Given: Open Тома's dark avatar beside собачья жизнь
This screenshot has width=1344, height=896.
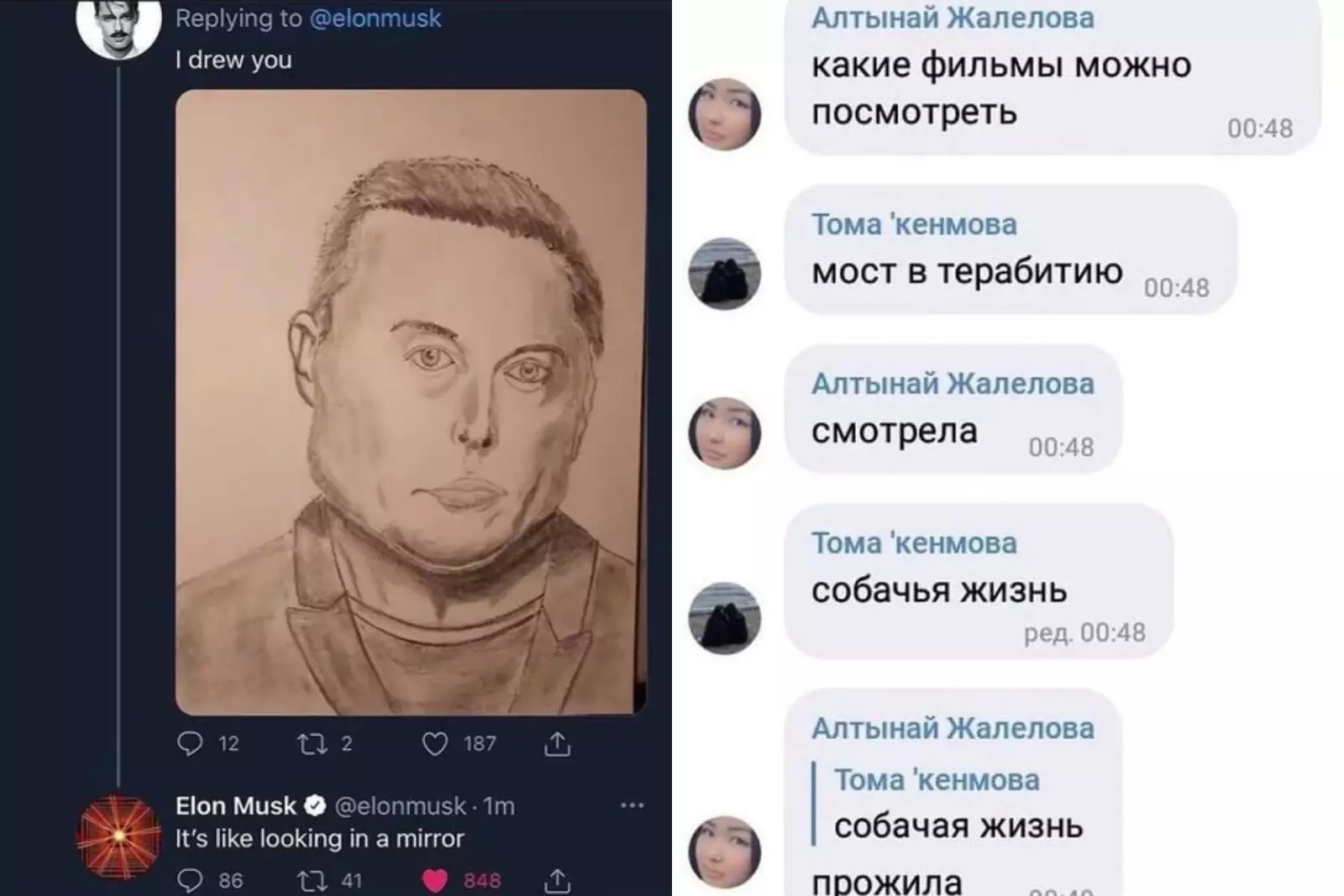Looking at the screenshot, I should pos(724,617).
